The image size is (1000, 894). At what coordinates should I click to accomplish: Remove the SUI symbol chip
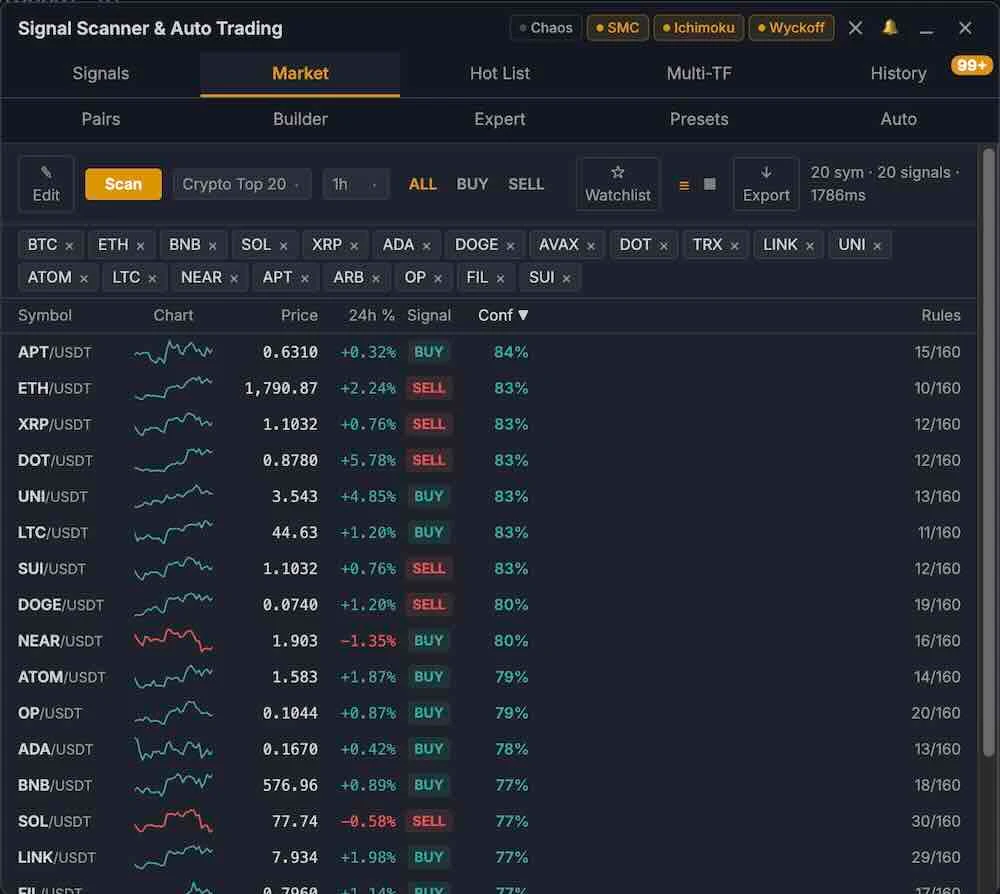coord(566,279)
